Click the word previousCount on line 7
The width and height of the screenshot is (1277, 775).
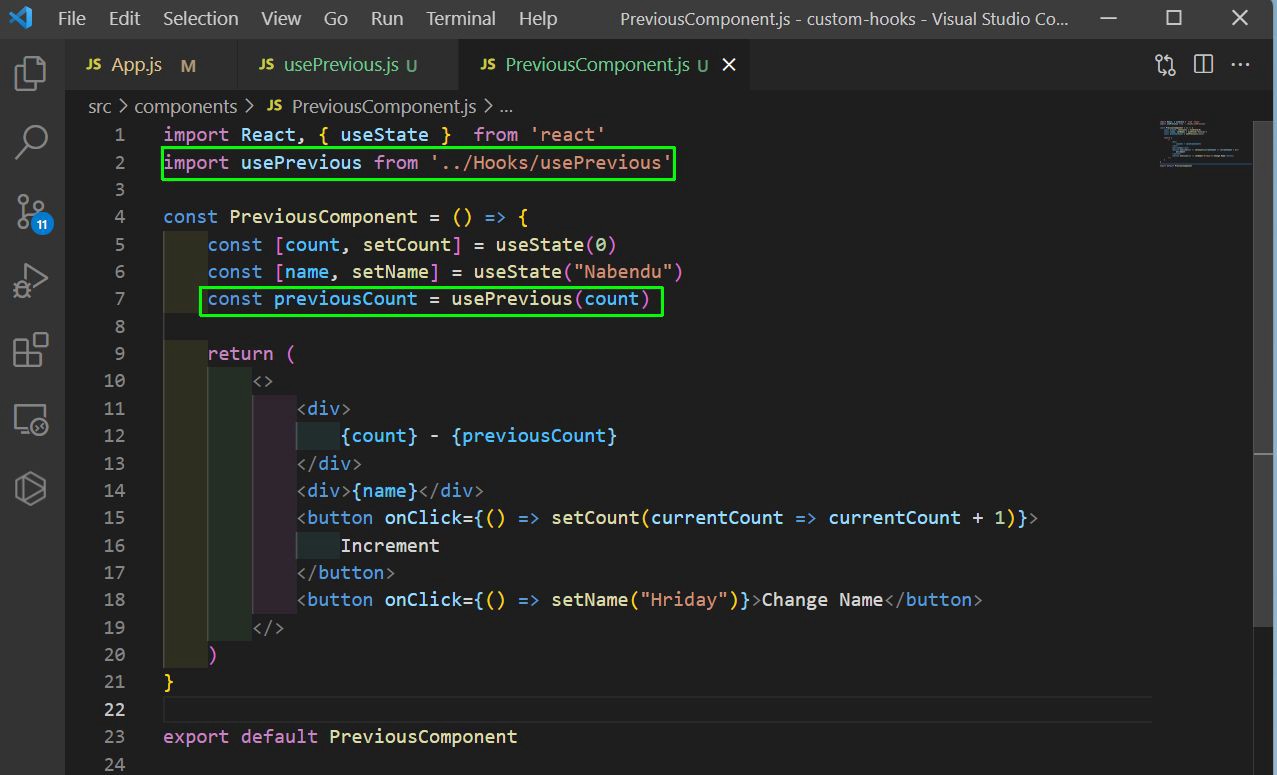coord(346,299)
